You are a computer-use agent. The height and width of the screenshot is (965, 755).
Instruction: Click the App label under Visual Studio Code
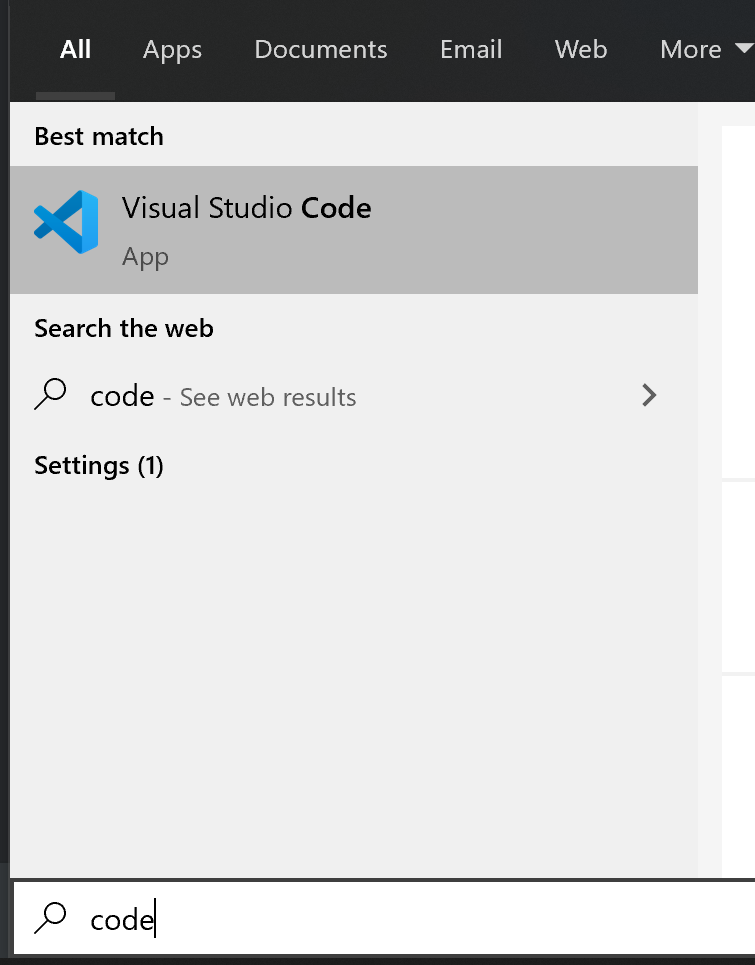click(x=145, y=257)
